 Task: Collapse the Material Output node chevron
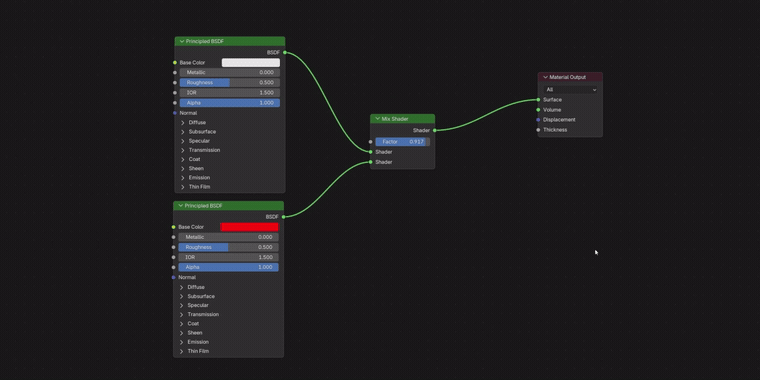[545, 77]
